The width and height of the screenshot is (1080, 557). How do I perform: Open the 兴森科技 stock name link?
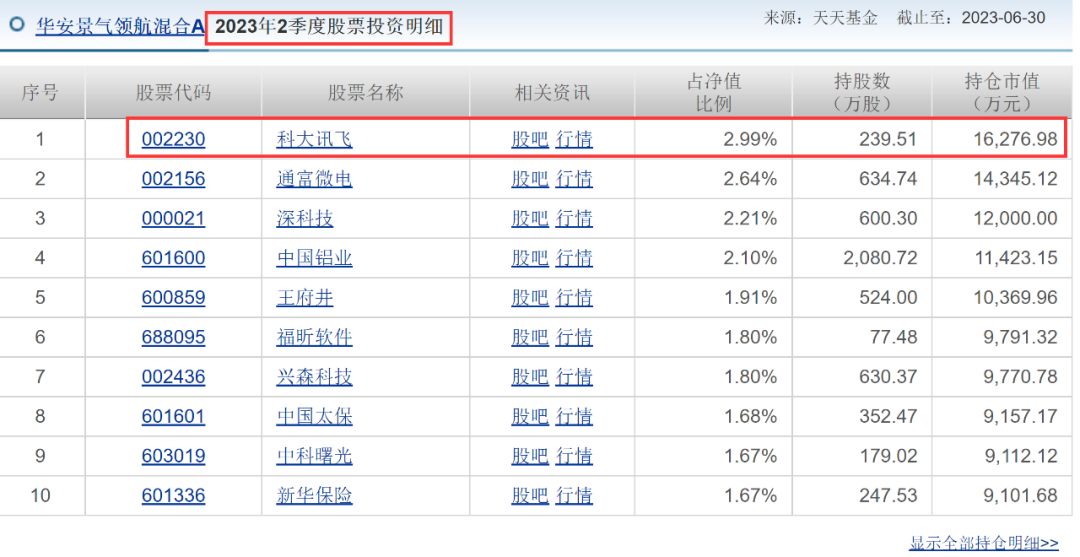tap(314, 377)
